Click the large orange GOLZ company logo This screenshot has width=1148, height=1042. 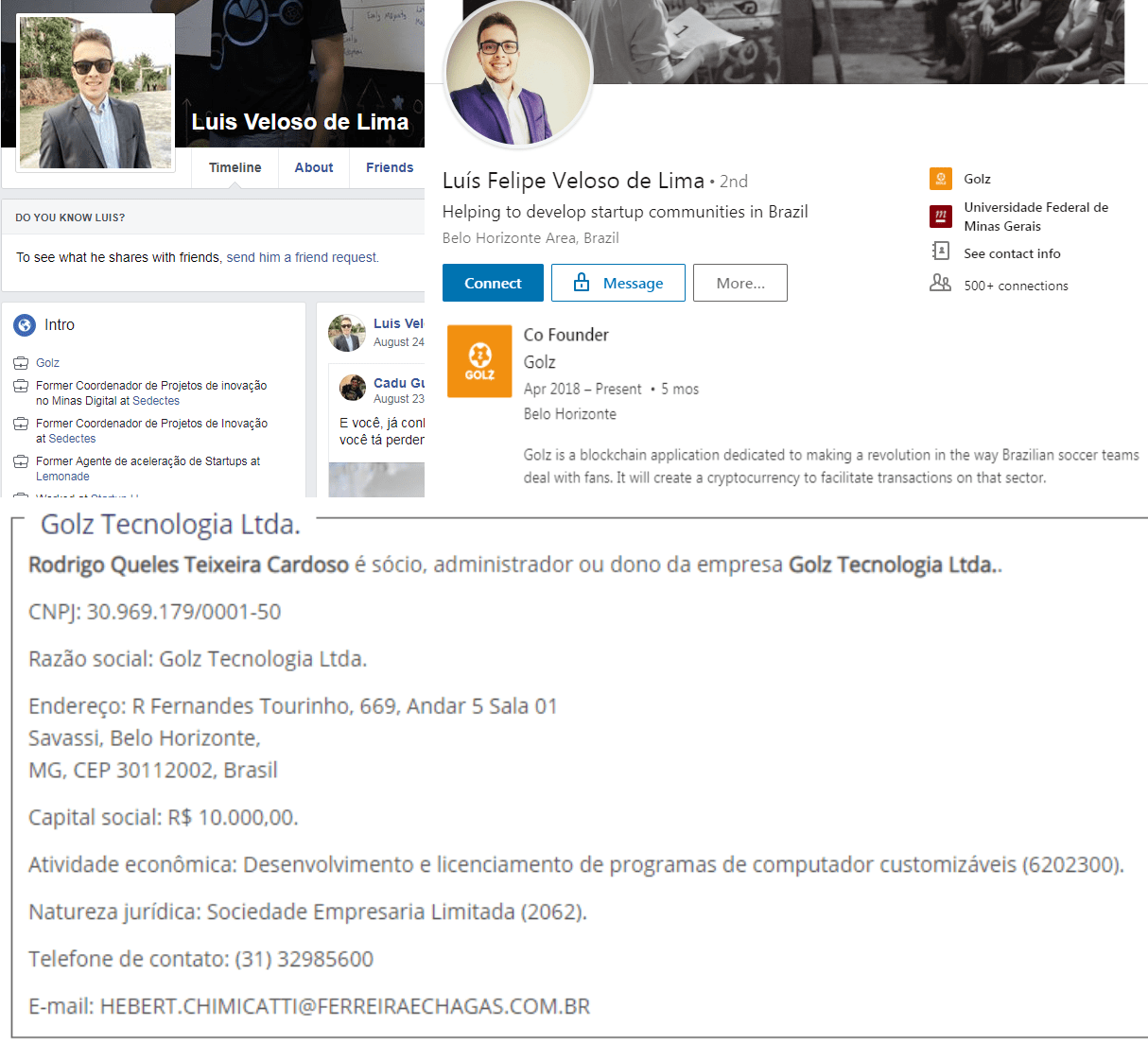479,361
